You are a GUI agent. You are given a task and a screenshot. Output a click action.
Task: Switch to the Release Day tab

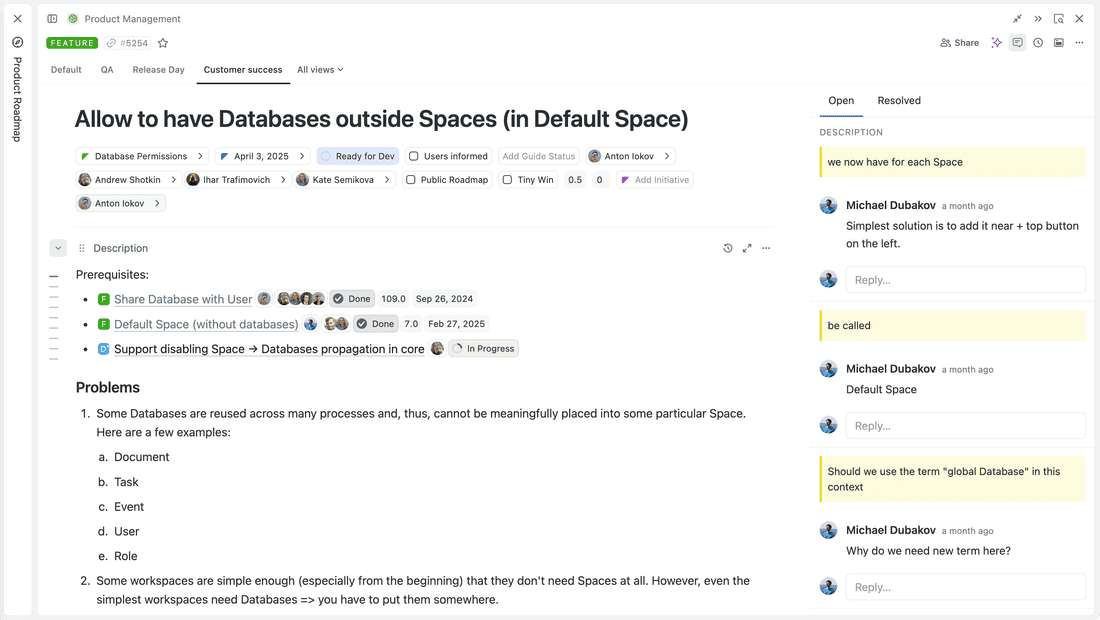pos(158,70)
